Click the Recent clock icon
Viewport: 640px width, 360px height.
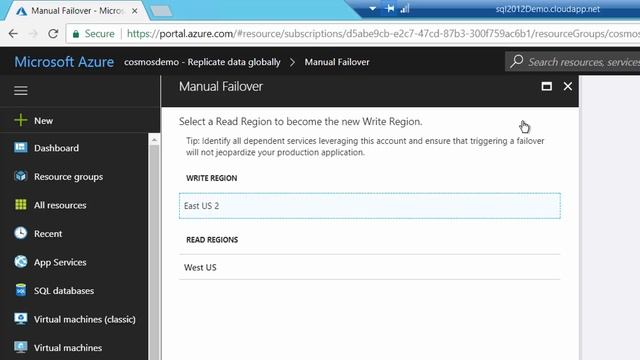click(x=20, y=233)
